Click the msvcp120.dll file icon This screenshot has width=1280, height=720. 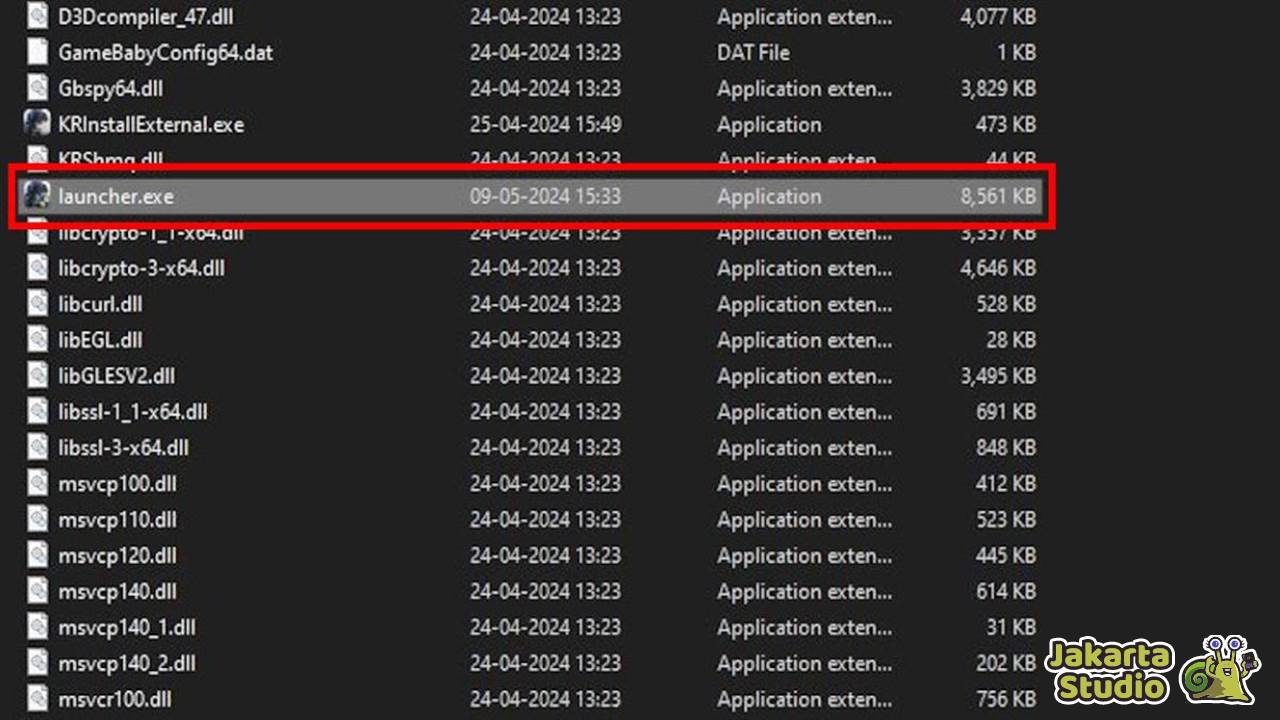pyautogui.click(x=37, y=556)
